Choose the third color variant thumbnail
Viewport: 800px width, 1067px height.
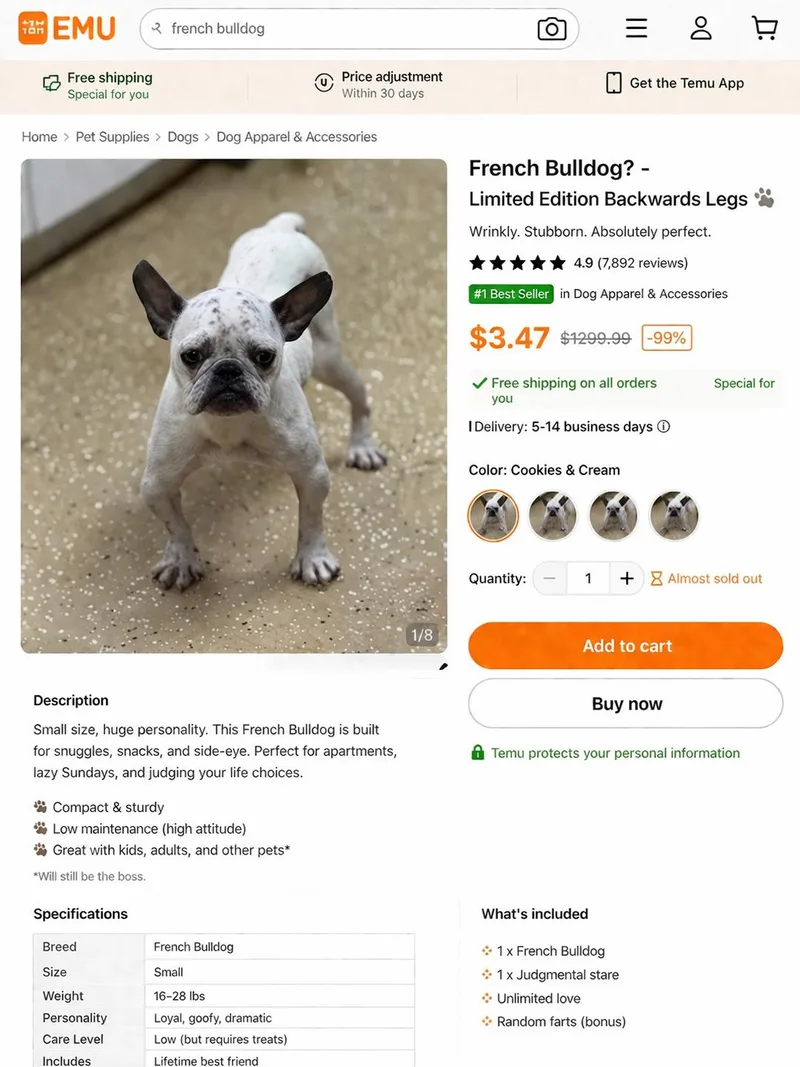(x=613, y=516)
